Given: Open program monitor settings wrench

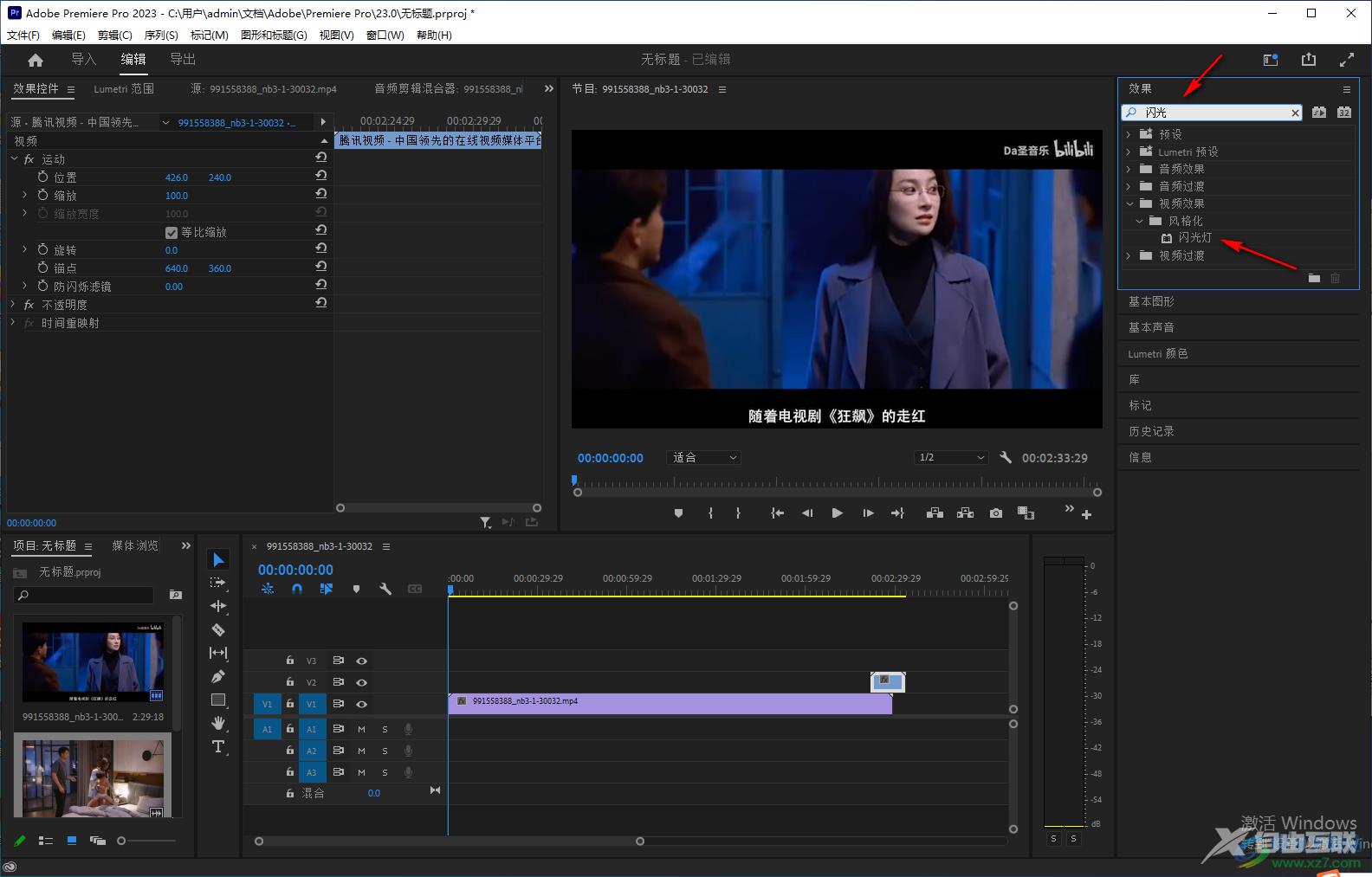Looking at the screenshot, I should pyautogui.click(x=1006, y=457).
